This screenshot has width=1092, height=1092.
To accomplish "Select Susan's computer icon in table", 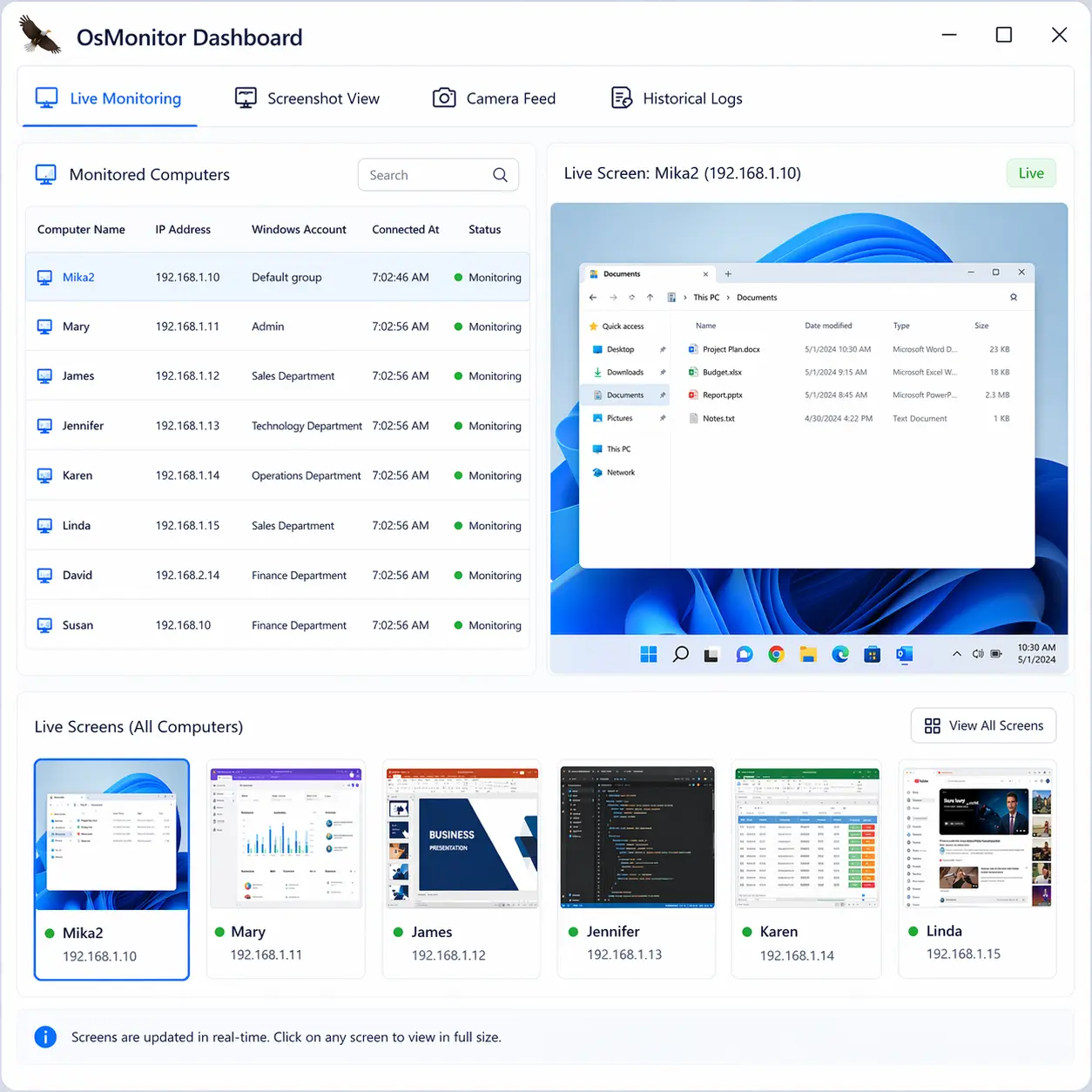I will coord(44,625).
